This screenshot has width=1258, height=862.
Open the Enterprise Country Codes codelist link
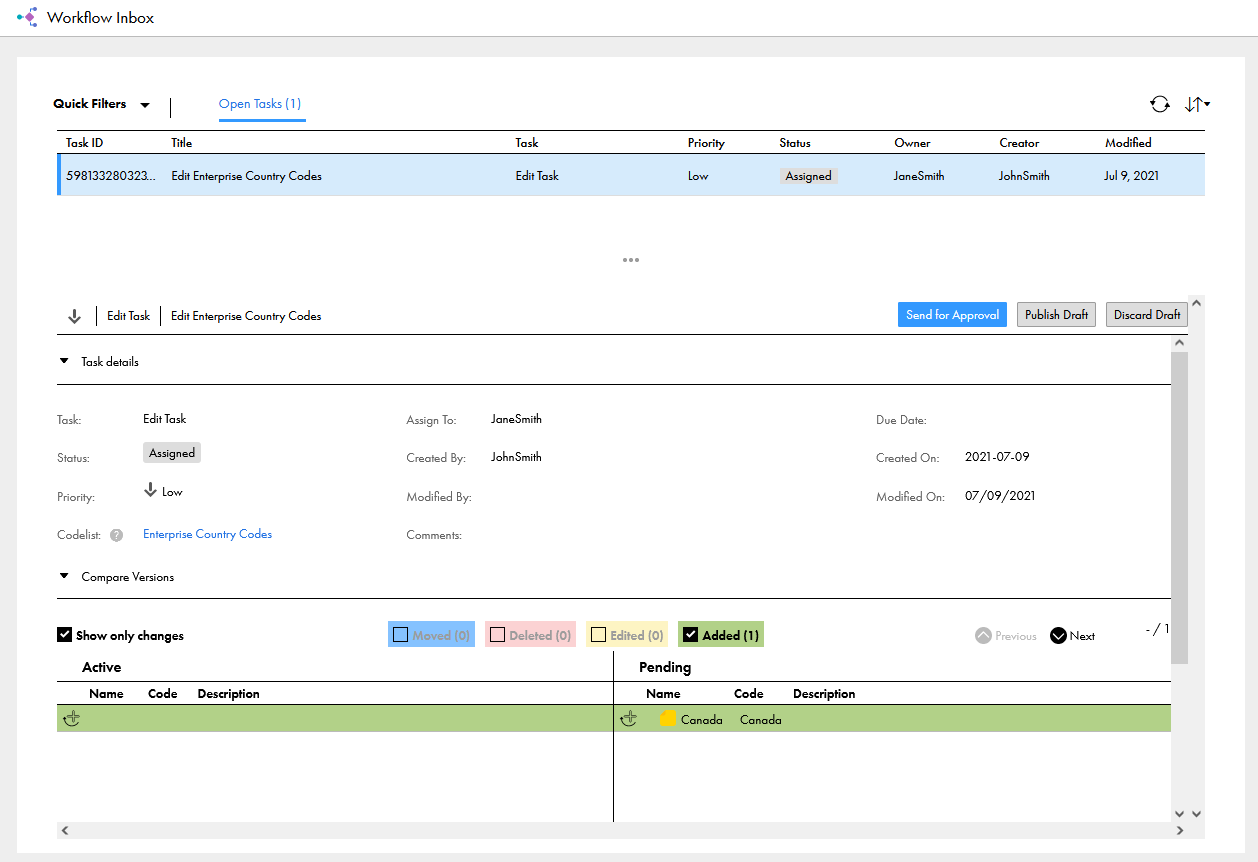pos(207,534)
